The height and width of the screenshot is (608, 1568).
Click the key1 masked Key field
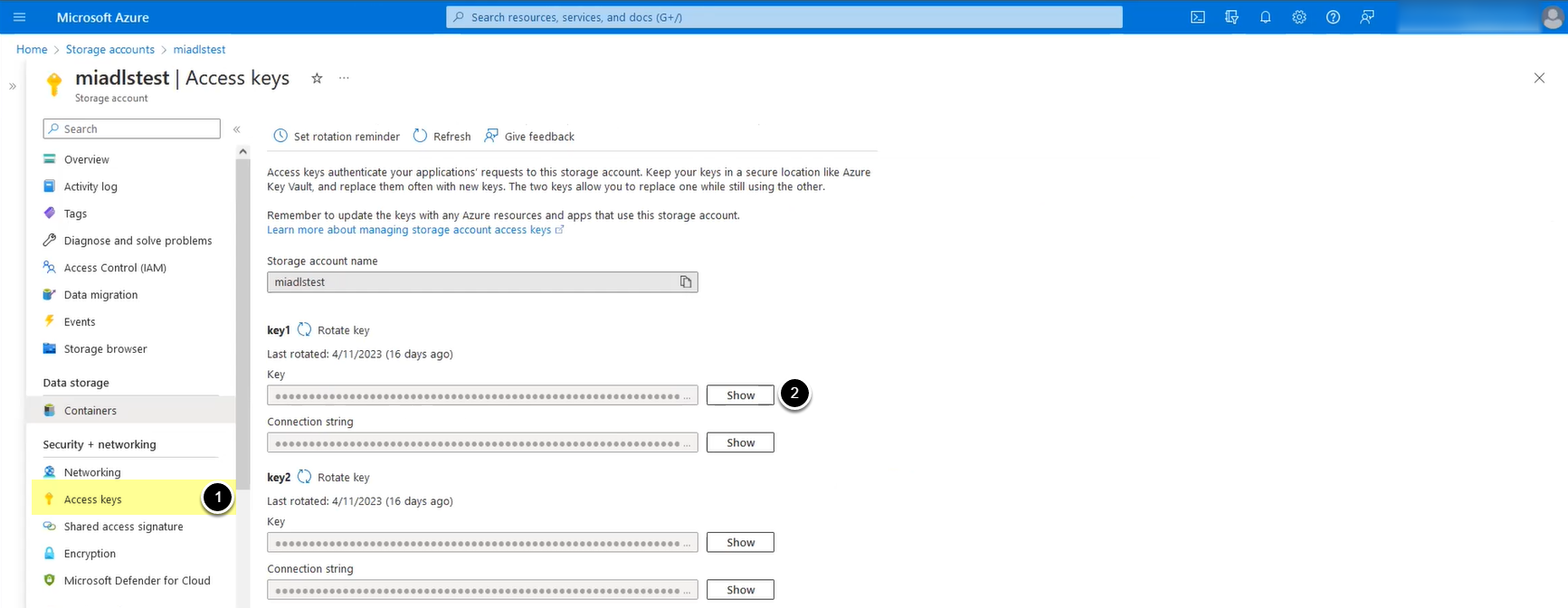(x=482, y=395)
